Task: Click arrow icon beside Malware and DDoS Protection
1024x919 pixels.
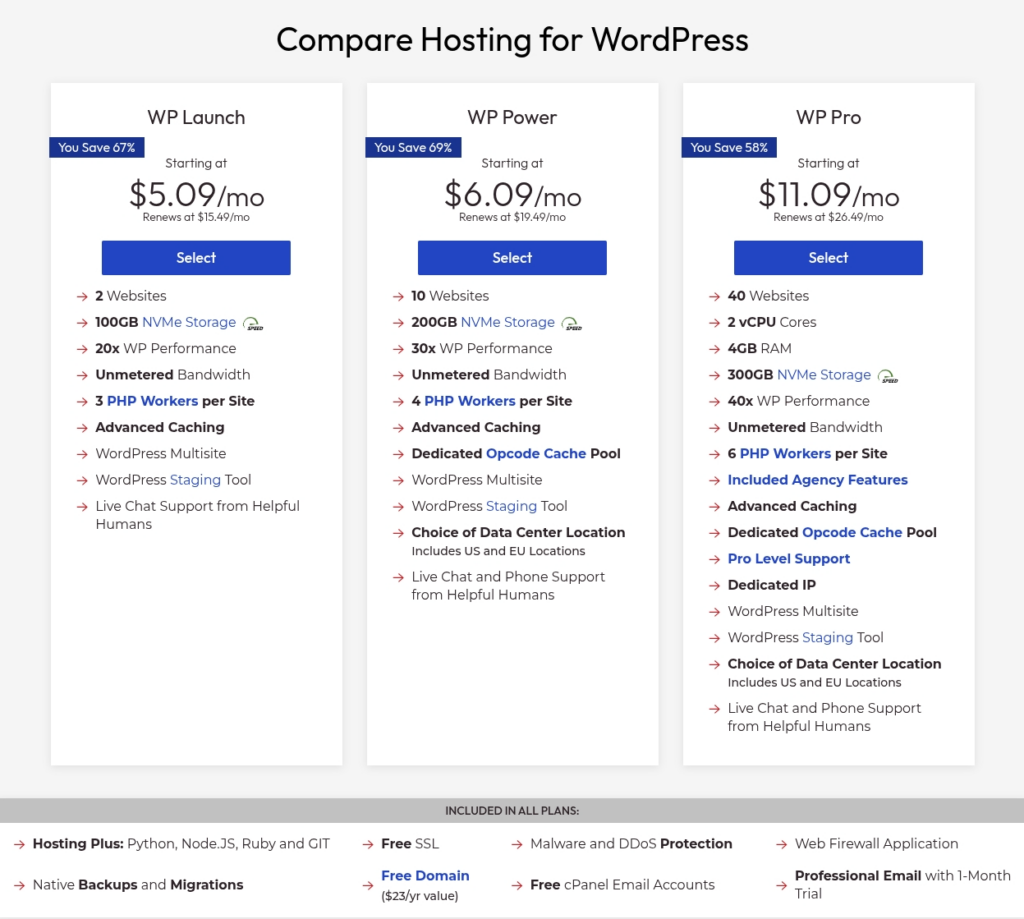Action: pos(517,845)
